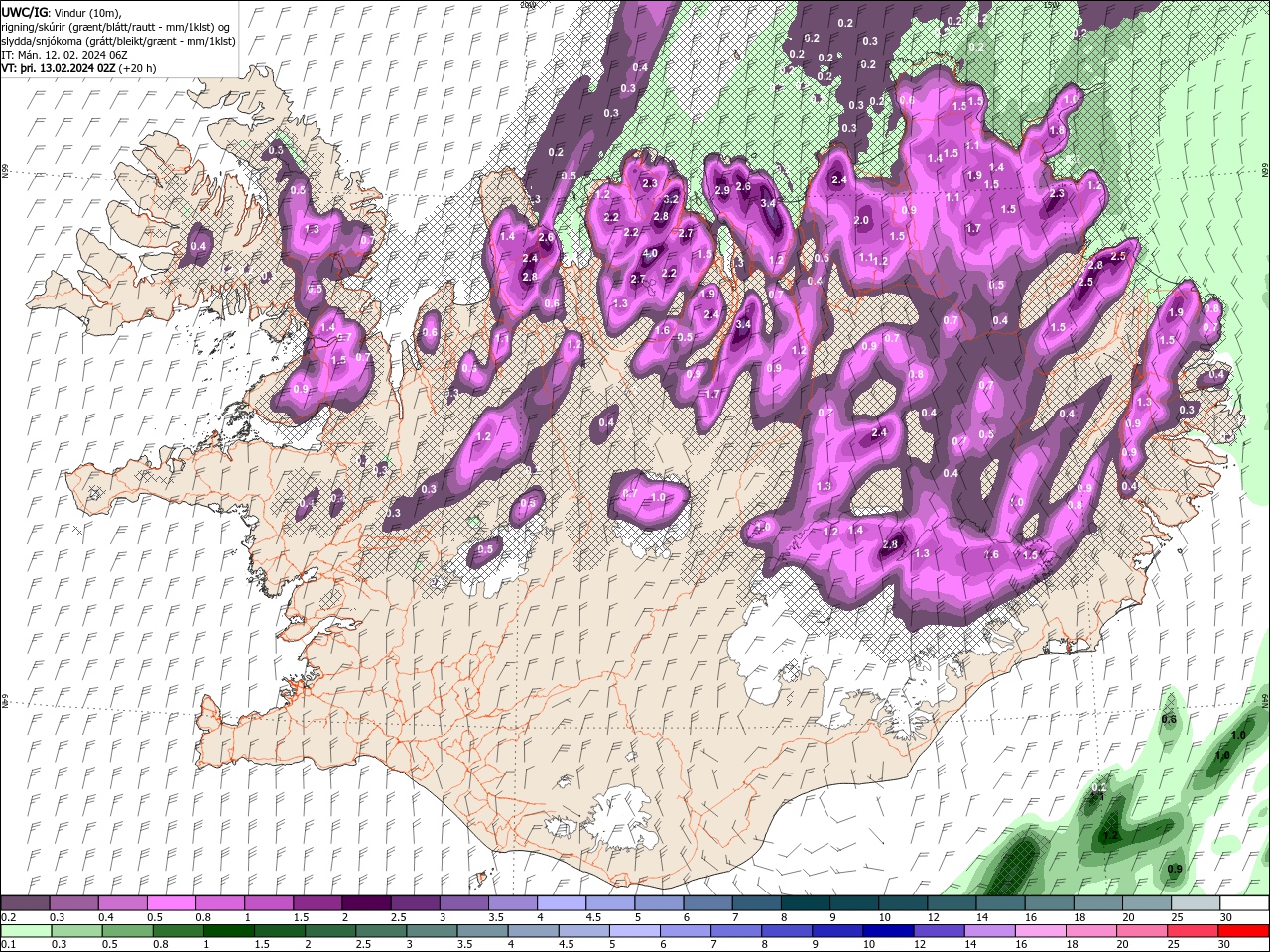
Task: Click the 9 mm dark teal snow legend swatch
Action: [854, 903]
